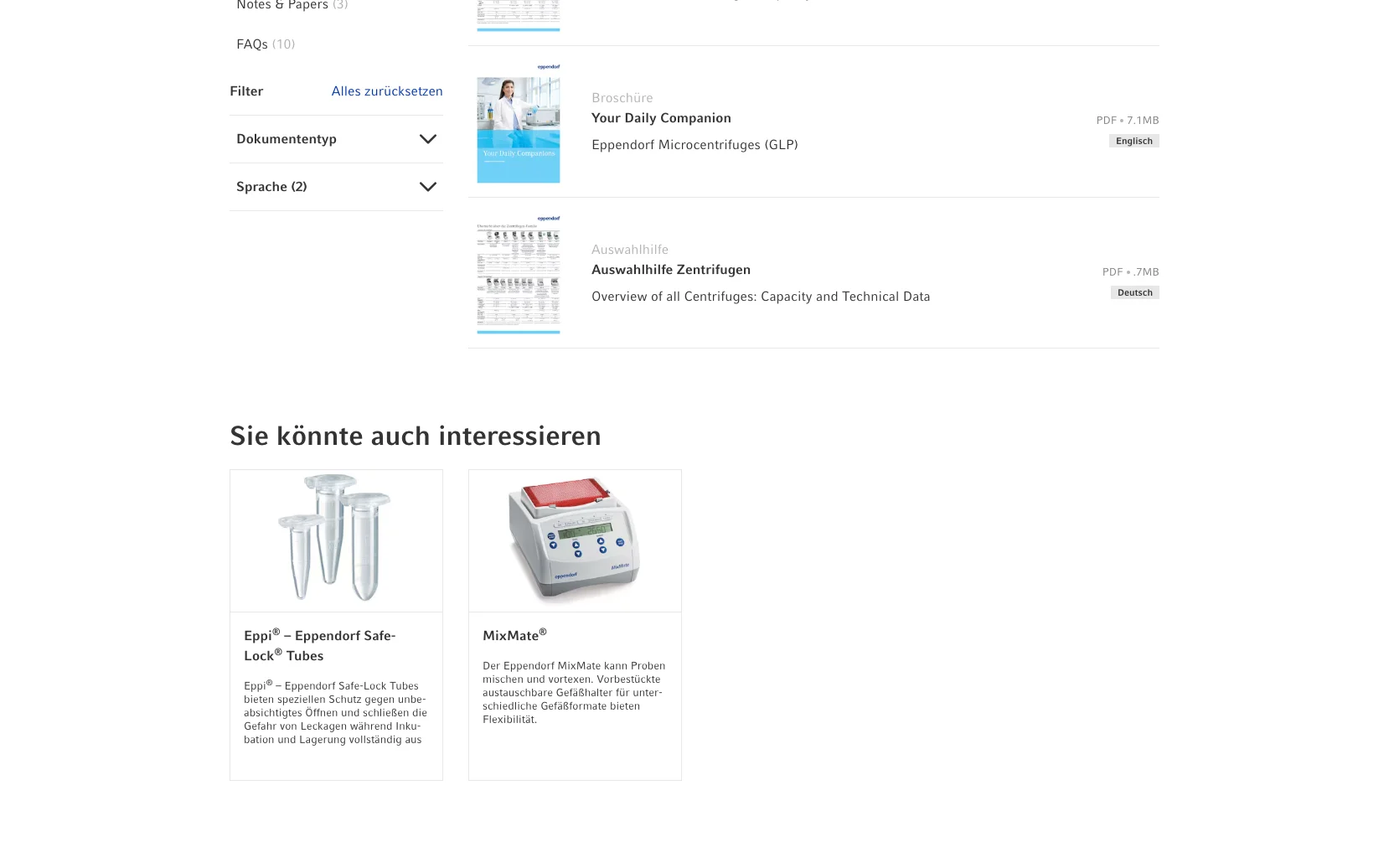Open the Eppi Safe-Lock Tubes product image
Screen dimensions: 1389x868
tap(336, 540)
